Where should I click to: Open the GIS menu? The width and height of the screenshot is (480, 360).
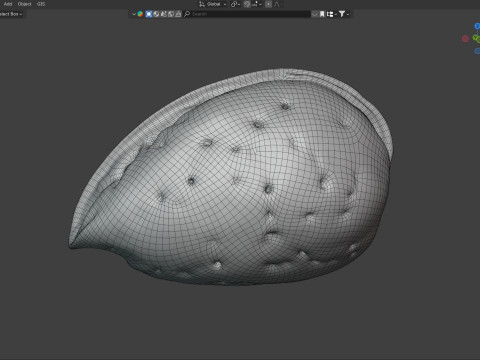41,4
